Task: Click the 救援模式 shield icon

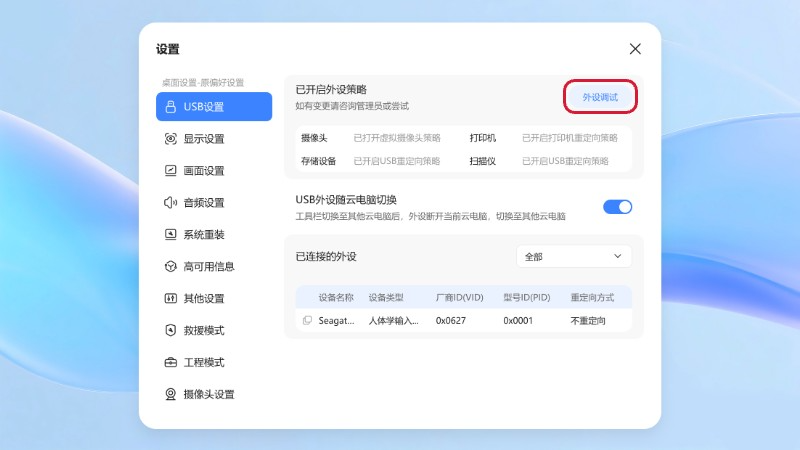Action: (x=170, y=330)
